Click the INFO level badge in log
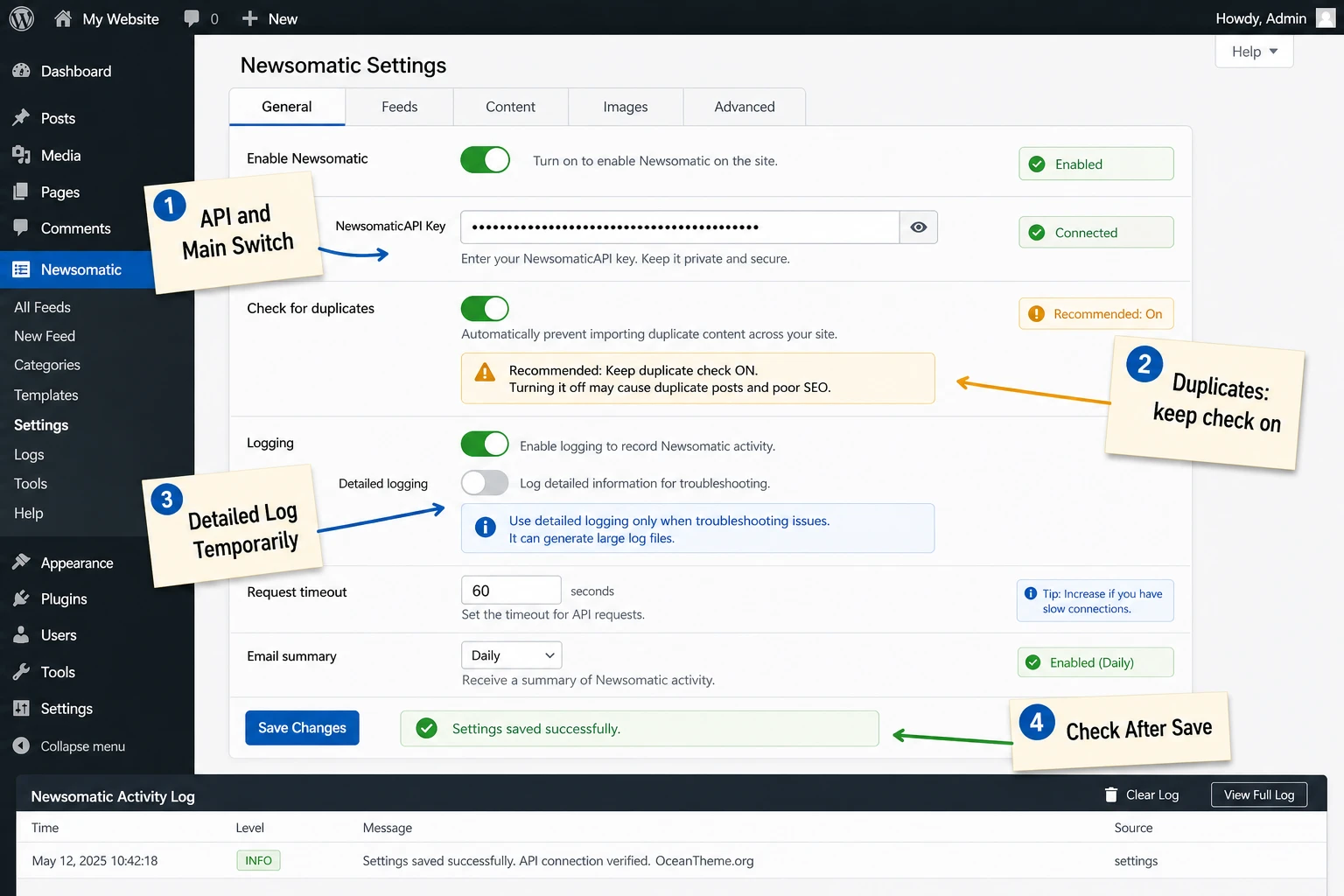 [x=258, y=861]
